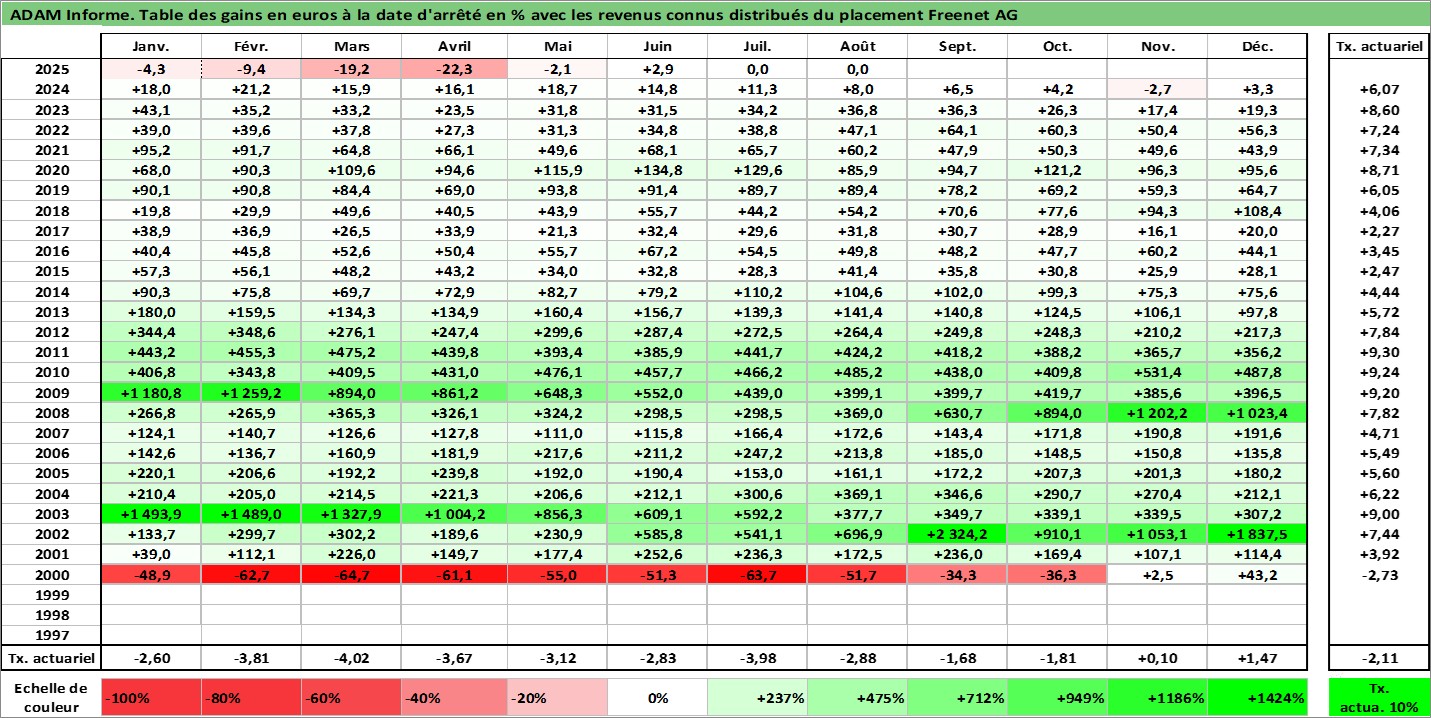
Task: Select the +0,10 actuarial rate under Nov.
Action: pyautogui.click(x=1157, y=658)
